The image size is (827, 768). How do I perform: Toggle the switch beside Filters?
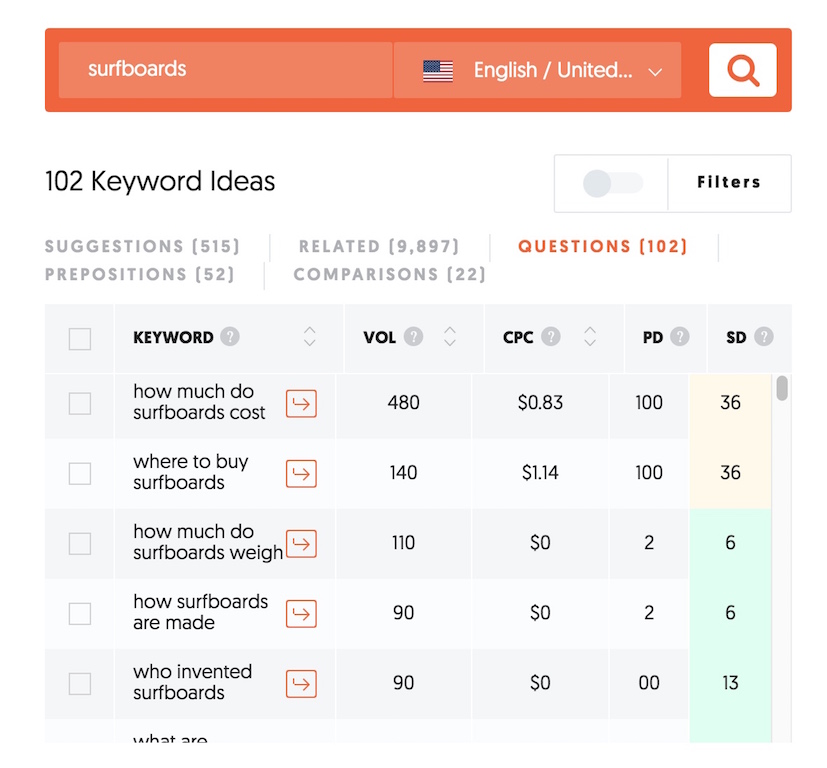coord(612,184)
